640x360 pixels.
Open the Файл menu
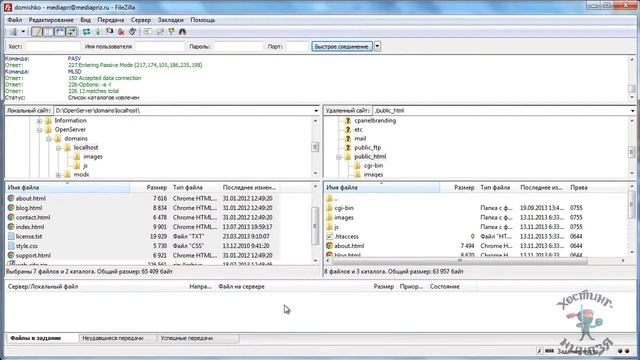(x=15, y=20)
